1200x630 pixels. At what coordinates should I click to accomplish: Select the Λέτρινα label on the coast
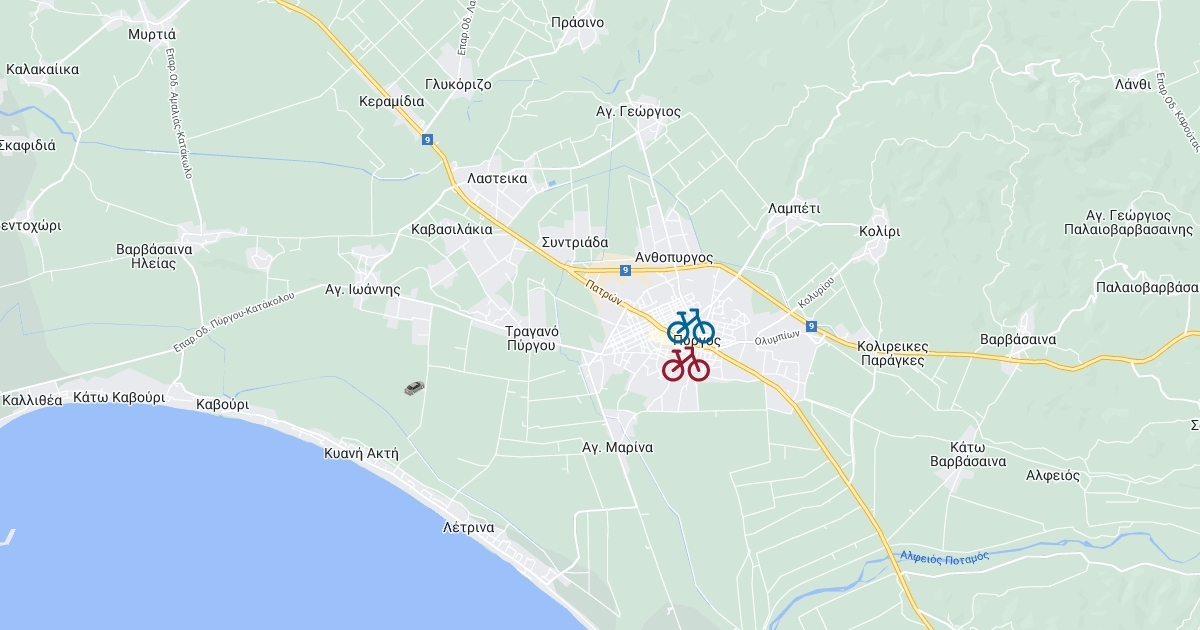tap(469, 527)
